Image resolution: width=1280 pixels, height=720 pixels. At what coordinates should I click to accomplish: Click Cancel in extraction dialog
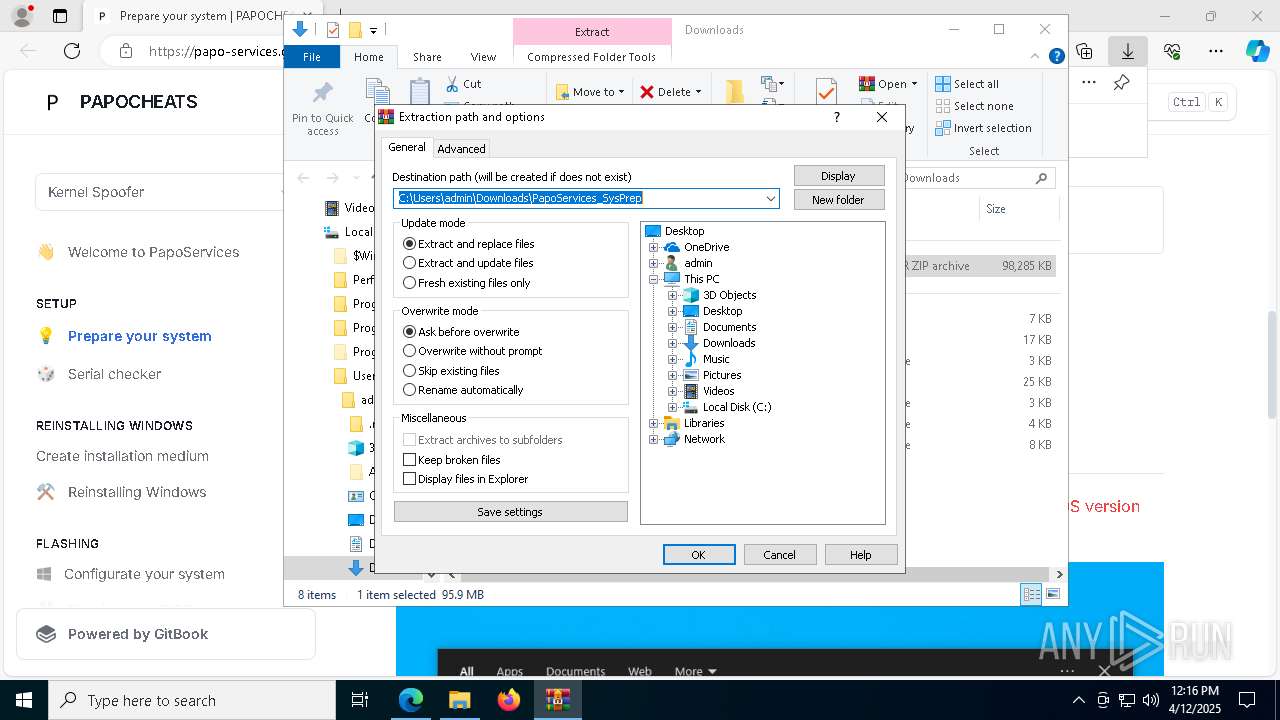point(780,555)
